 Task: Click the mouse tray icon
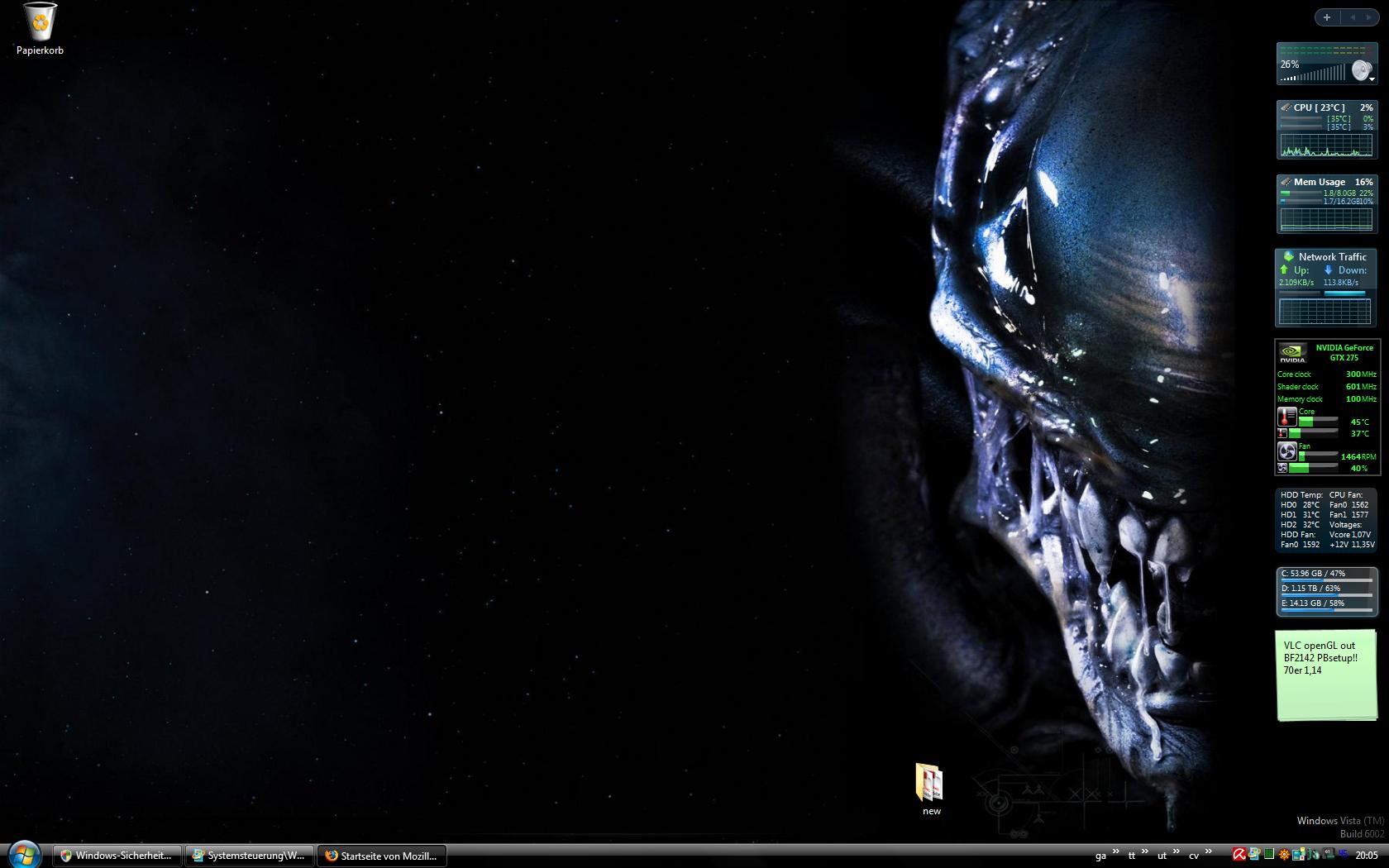1314,854
